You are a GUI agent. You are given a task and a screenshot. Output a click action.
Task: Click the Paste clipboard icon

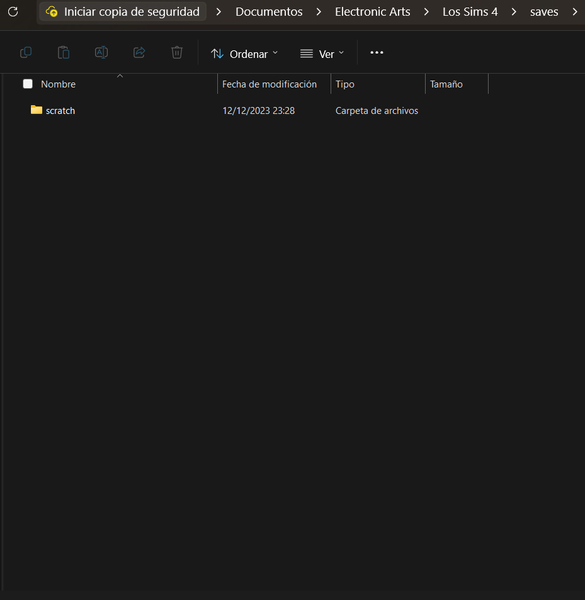pos(64,52)
